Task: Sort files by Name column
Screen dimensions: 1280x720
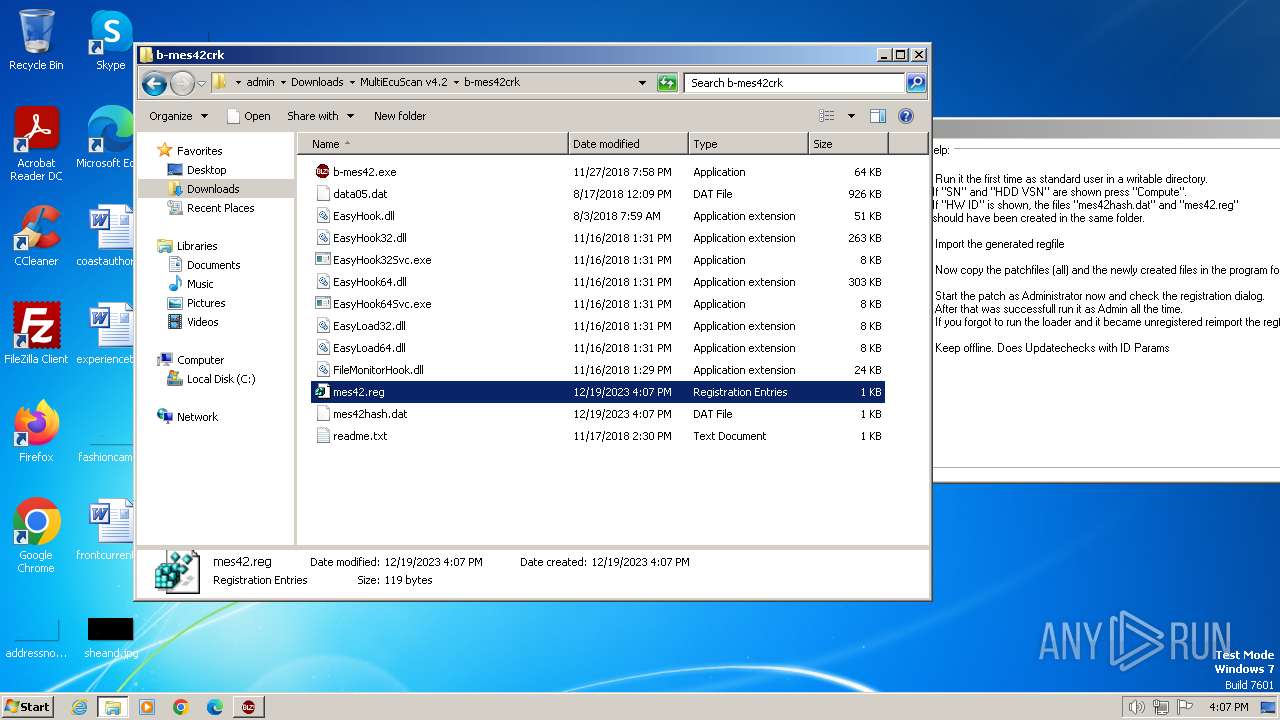Action: pyautogui.click(x=433, y=144)
